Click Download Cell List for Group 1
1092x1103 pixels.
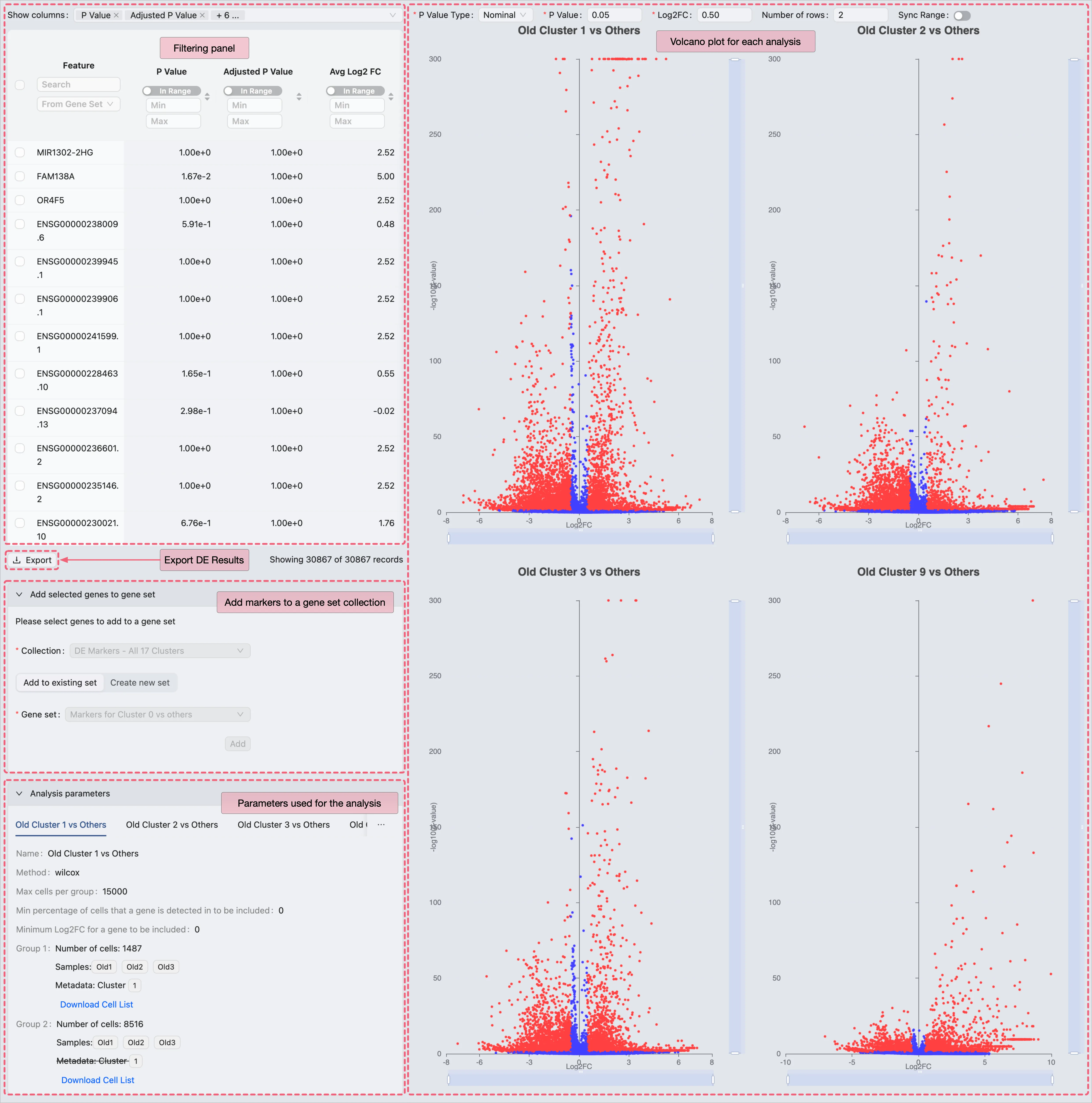coord(96,1004)
